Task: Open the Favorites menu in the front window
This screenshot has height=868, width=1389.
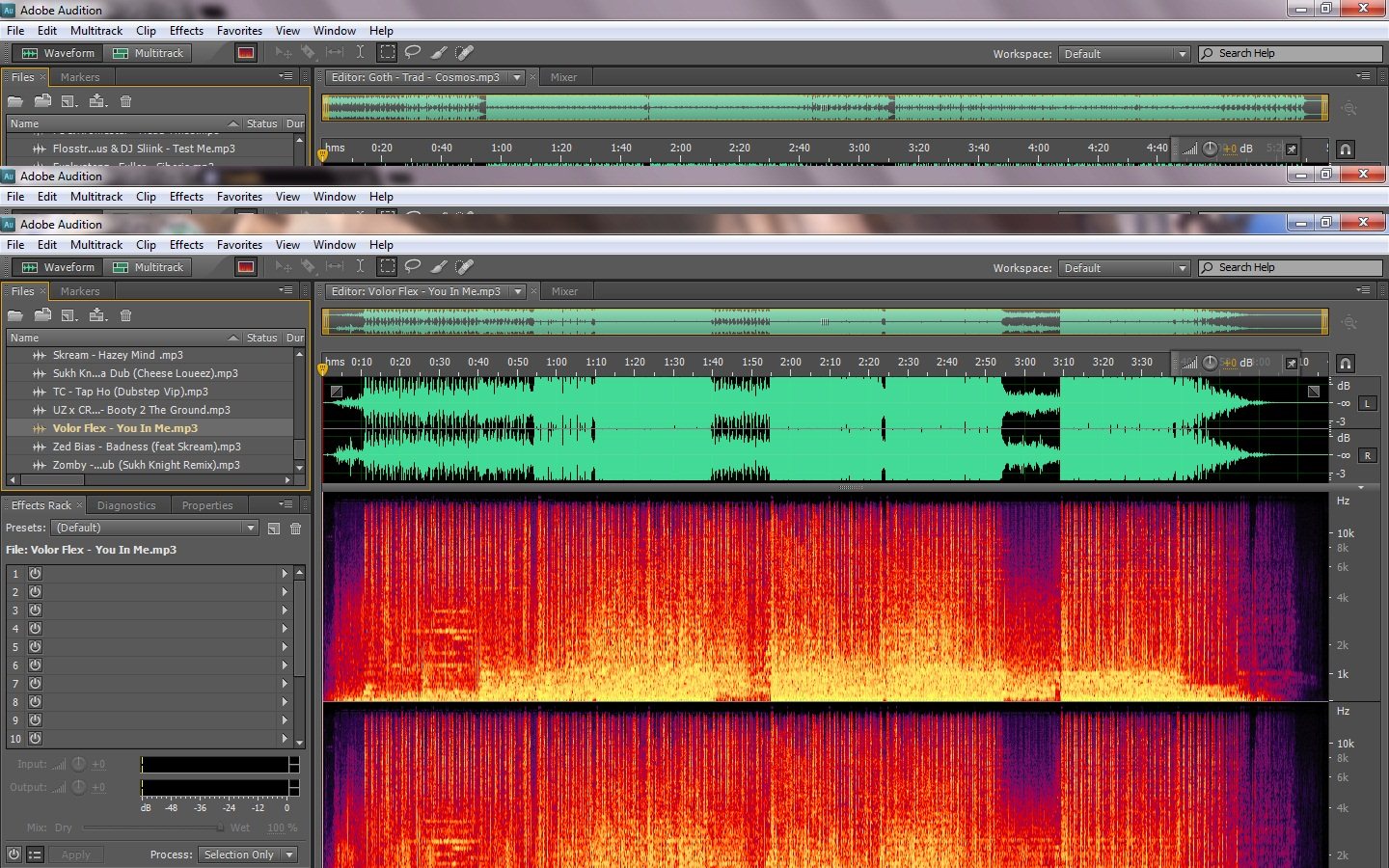Action: tap(239, 245)
